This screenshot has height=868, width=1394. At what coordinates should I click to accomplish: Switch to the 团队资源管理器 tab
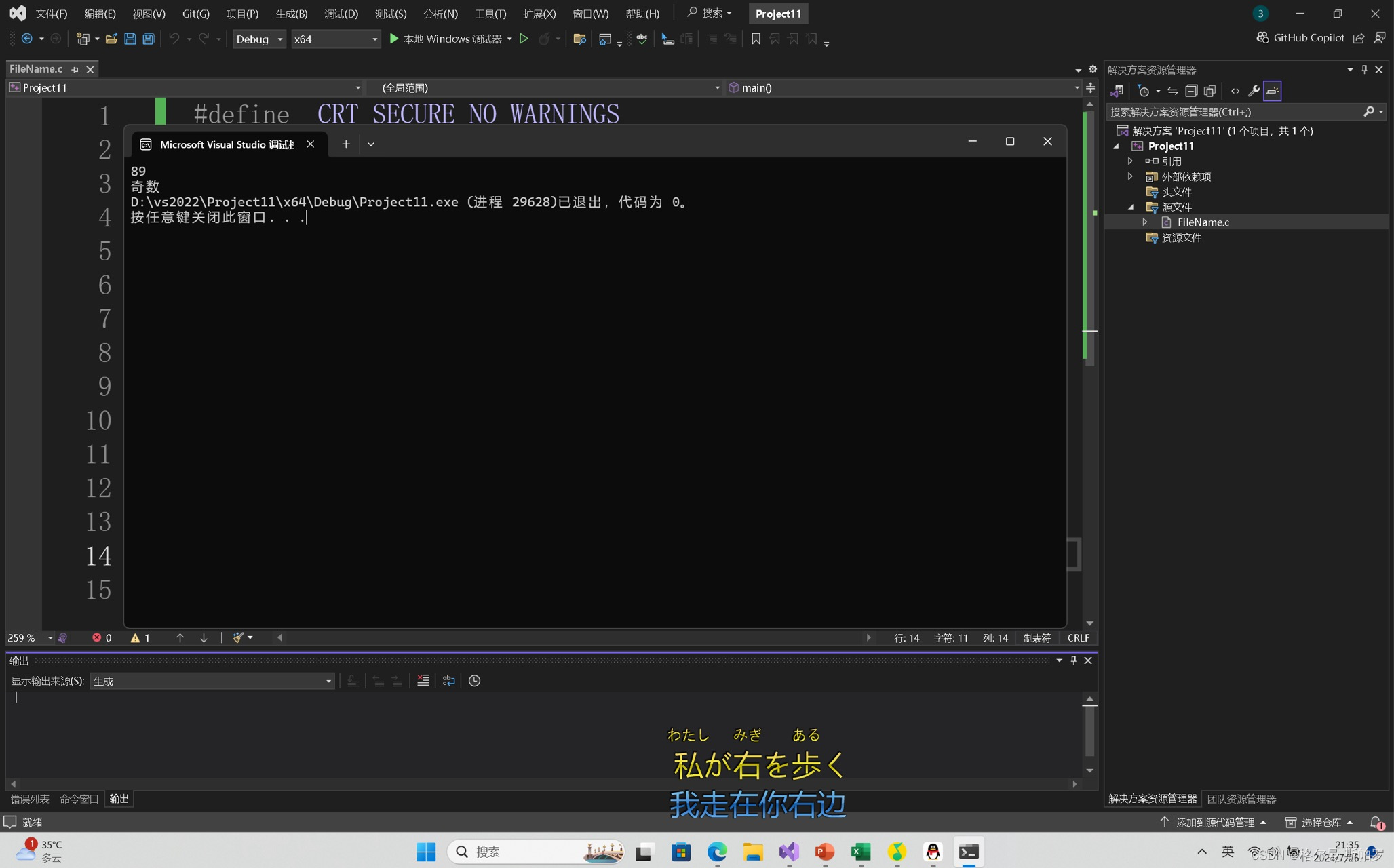pos(1241,799)
